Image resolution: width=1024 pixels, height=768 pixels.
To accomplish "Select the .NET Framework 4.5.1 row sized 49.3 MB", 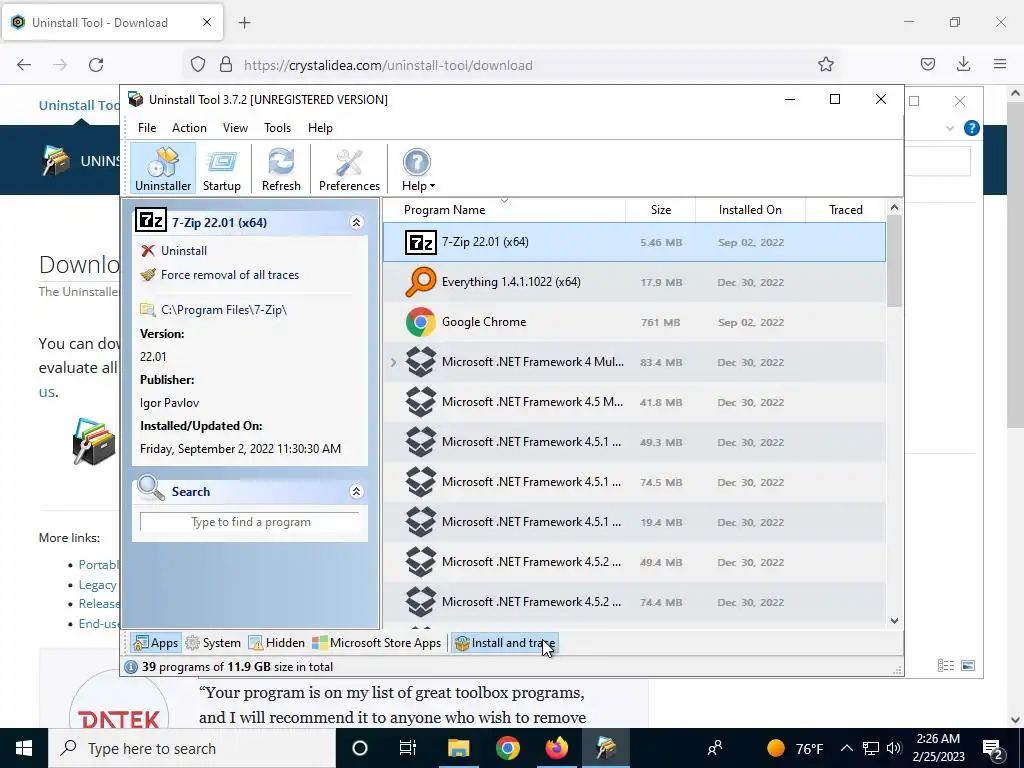I will [634, 442].
